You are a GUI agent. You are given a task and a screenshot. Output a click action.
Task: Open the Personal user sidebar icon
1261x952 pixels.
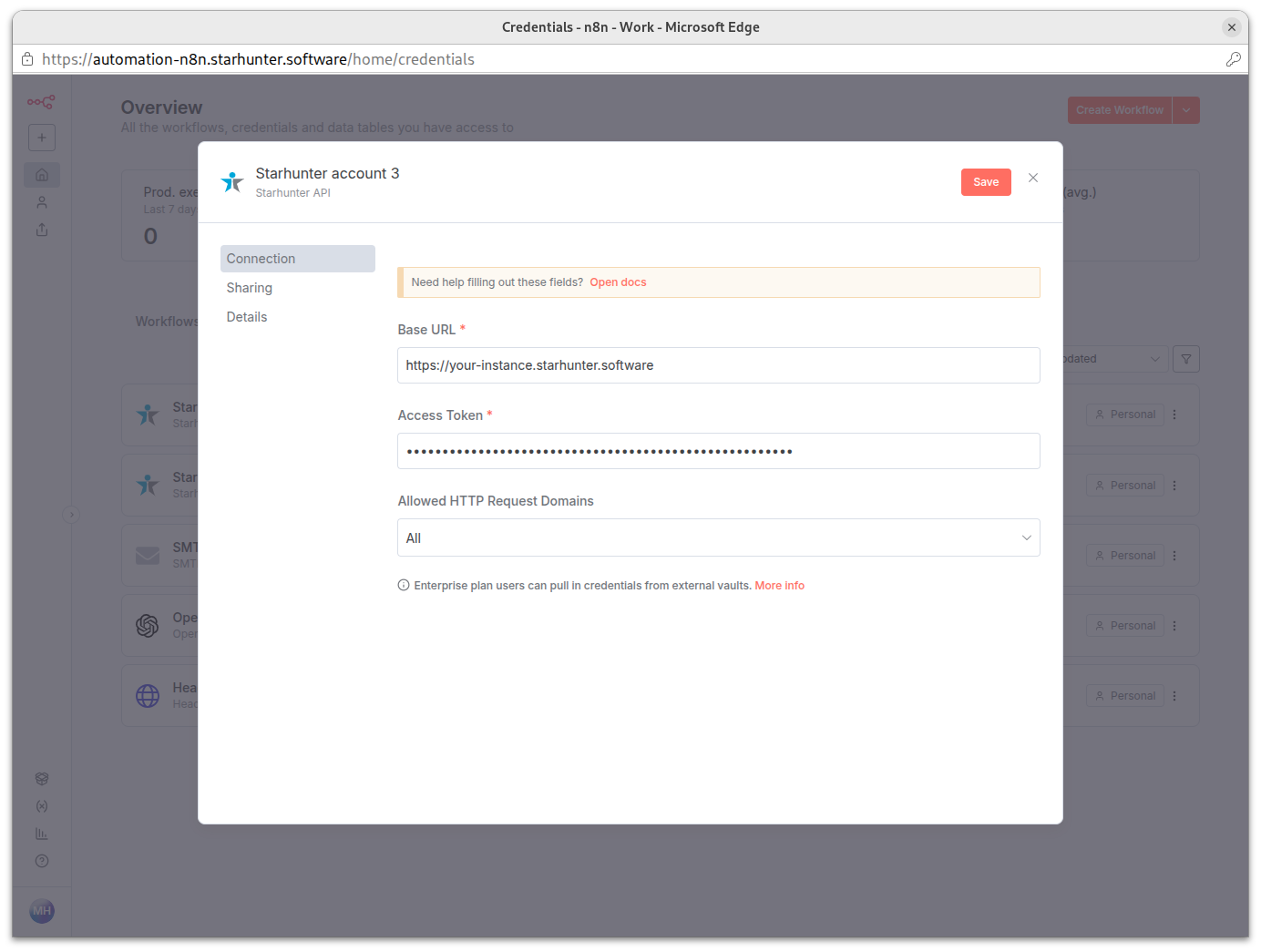pyautogui.click(x=42, y=202)
